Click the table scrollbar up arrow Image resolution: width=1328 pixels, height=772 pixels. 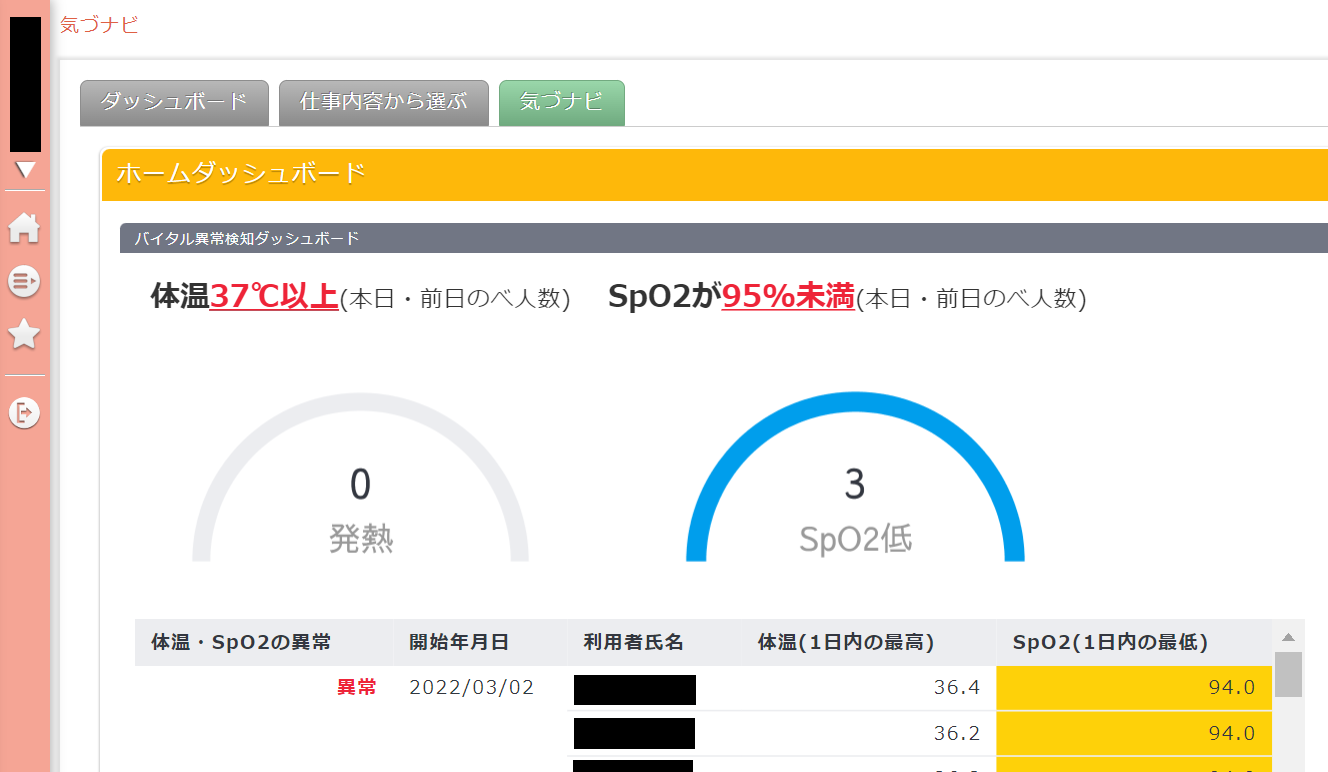click(x=1288, y=637)
